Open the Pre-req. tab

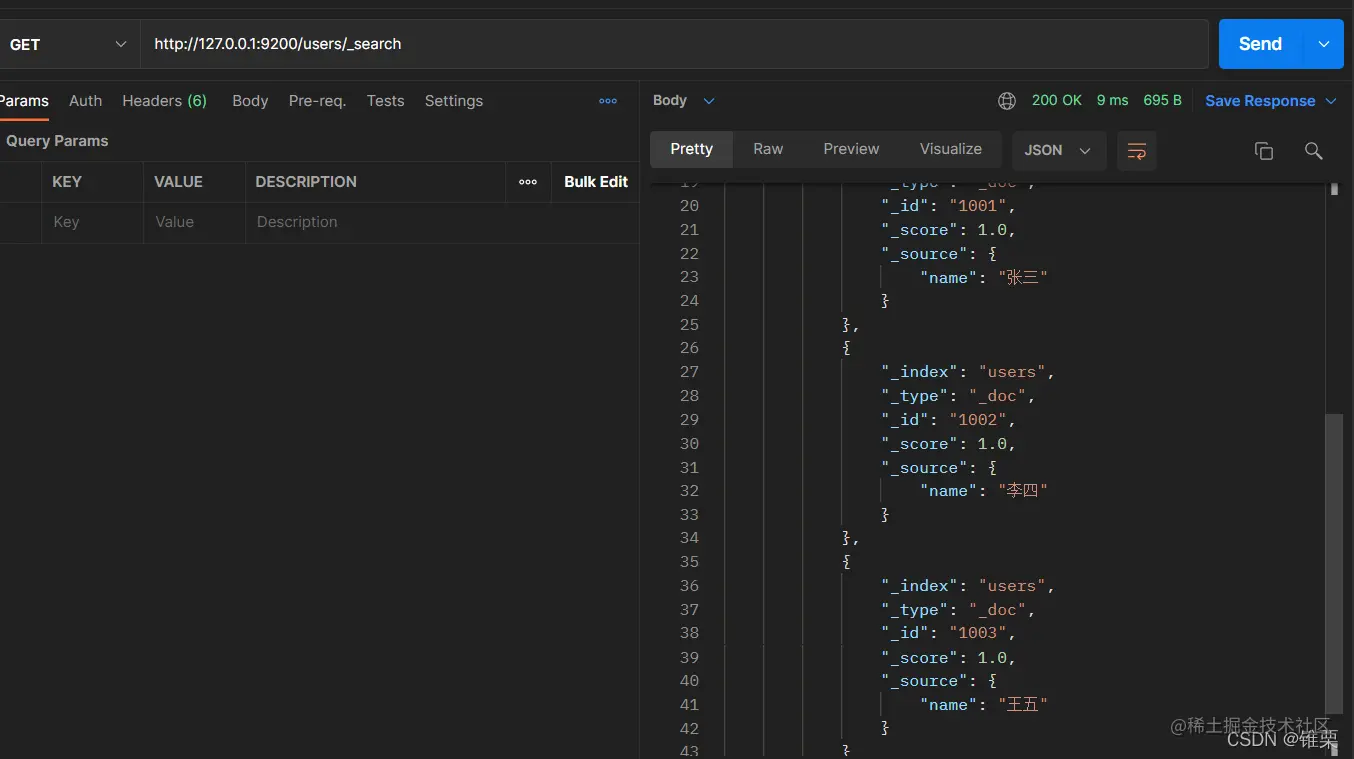click(x=317, y=101)
